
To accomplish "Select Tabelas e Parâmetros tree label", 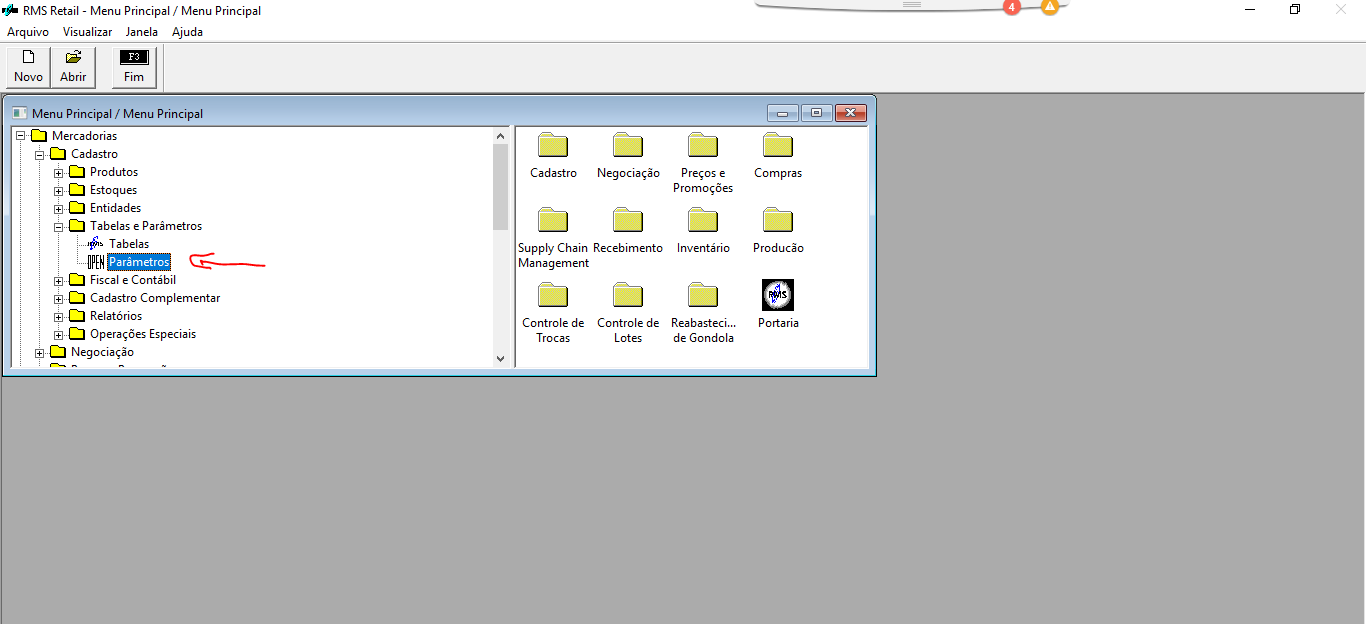I will pyautogui.click(x=146, y=226).
